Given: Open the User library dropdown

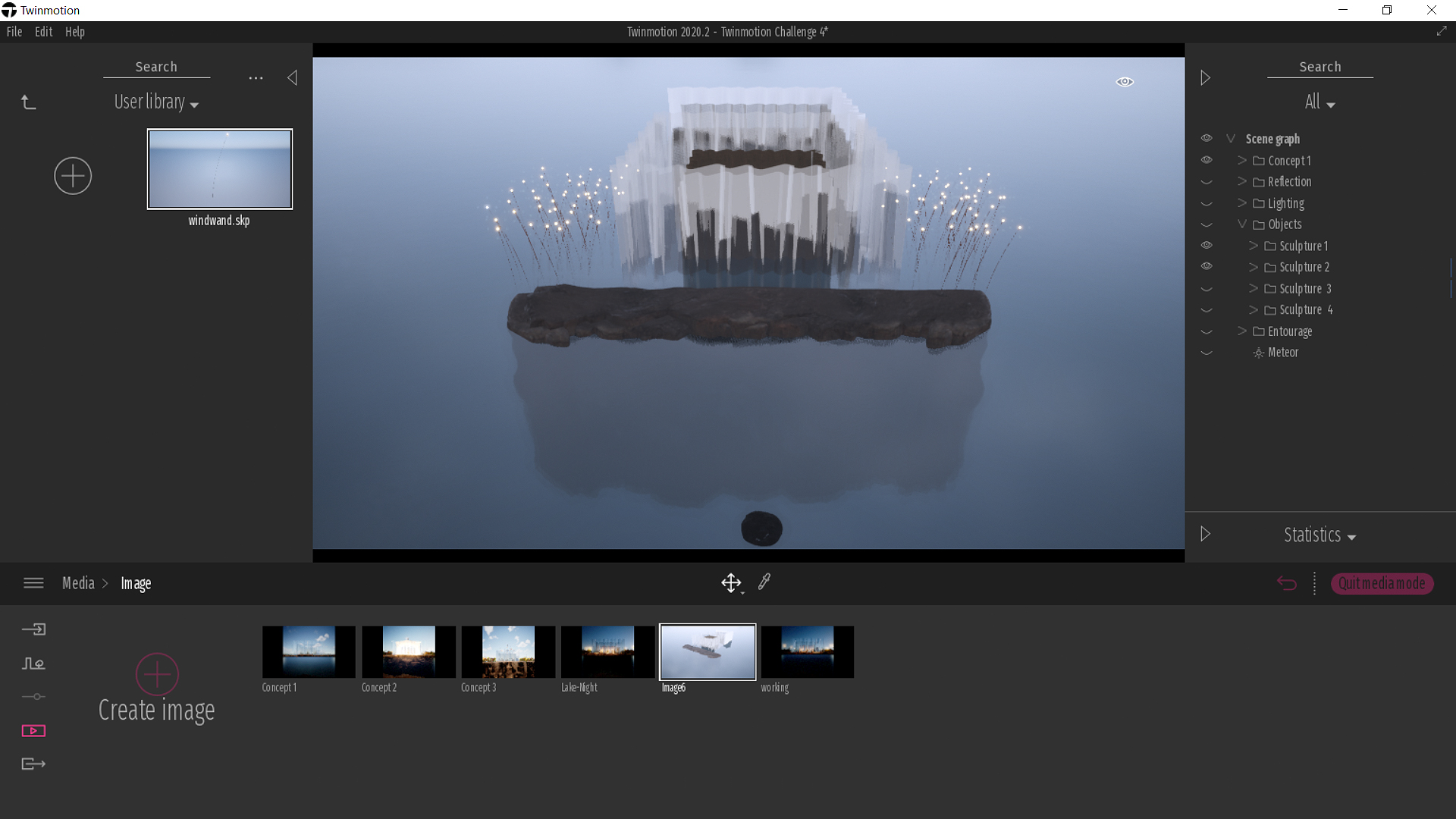Looking at the screenshot, I should 156,102.
